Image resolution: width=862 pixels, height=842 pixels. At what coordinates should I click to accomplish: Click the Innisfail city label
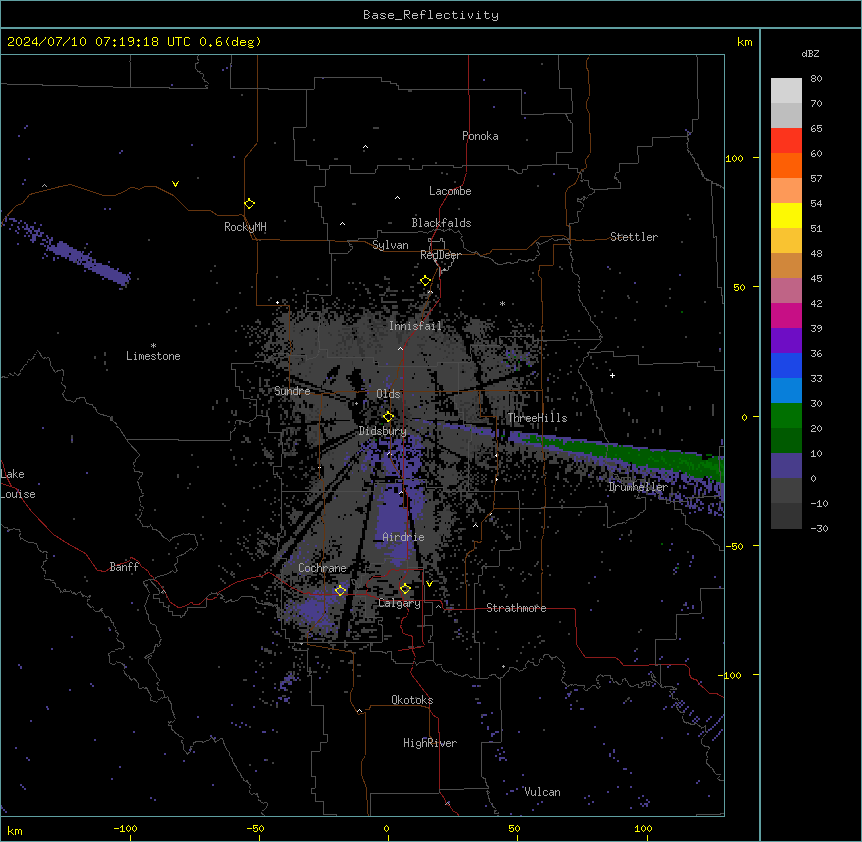coord(415,326)
